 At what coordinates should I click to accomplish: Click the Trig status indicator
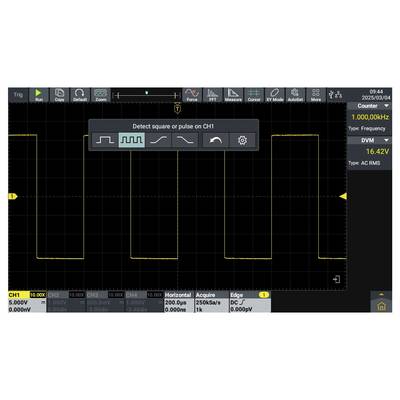point(18,95)
